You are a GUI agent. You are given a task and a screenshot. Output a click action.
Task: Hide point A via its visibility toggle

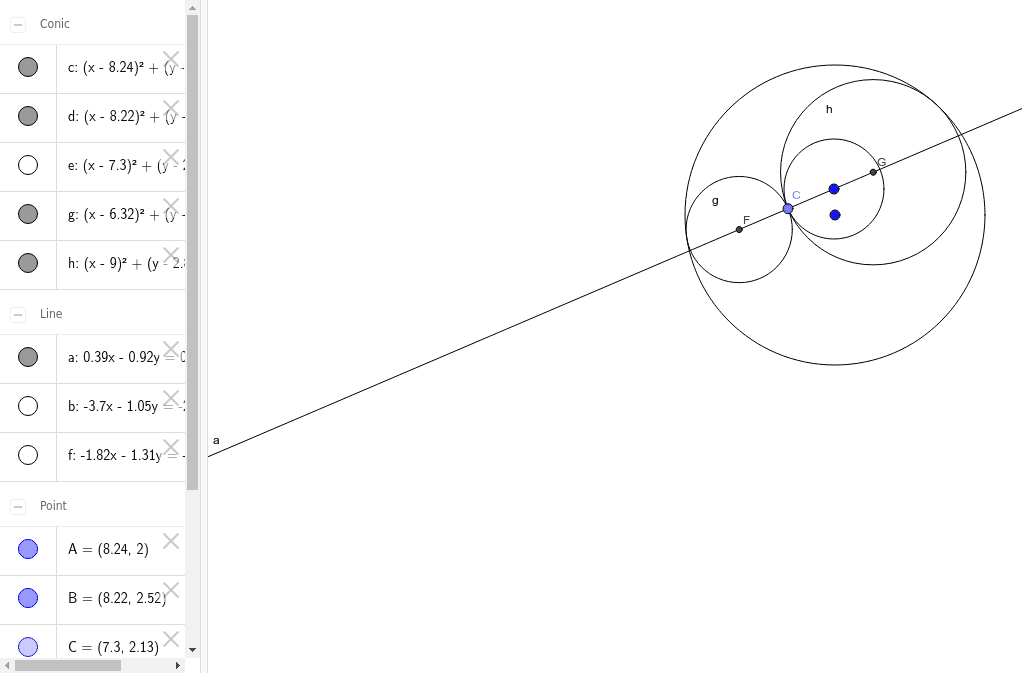(28, 548)
